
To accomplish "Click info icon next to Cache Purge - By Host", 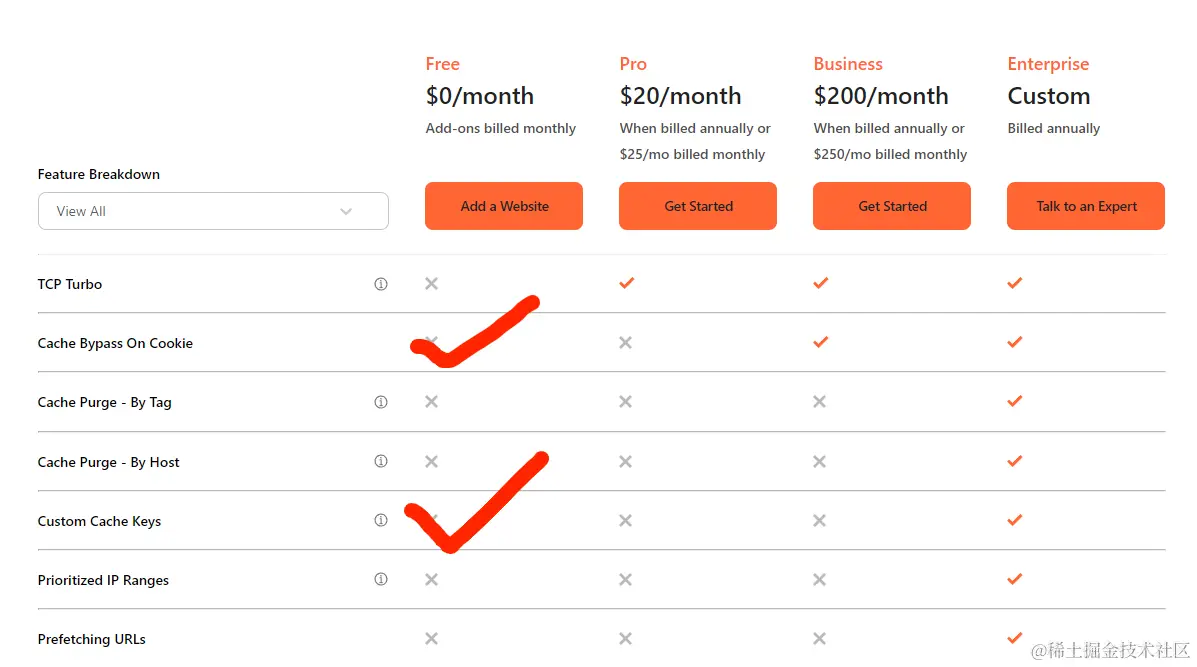I will 380,462.
